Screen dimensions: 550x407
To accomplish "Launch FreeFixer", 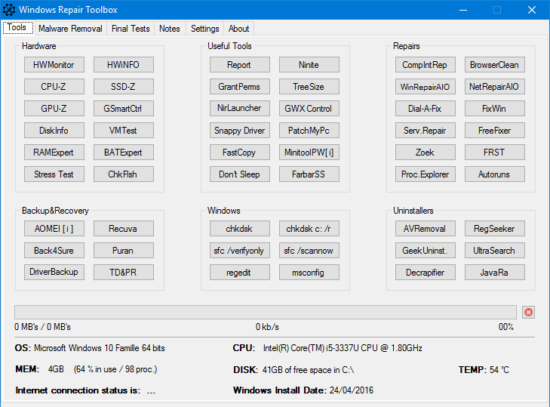I will 495,131.
